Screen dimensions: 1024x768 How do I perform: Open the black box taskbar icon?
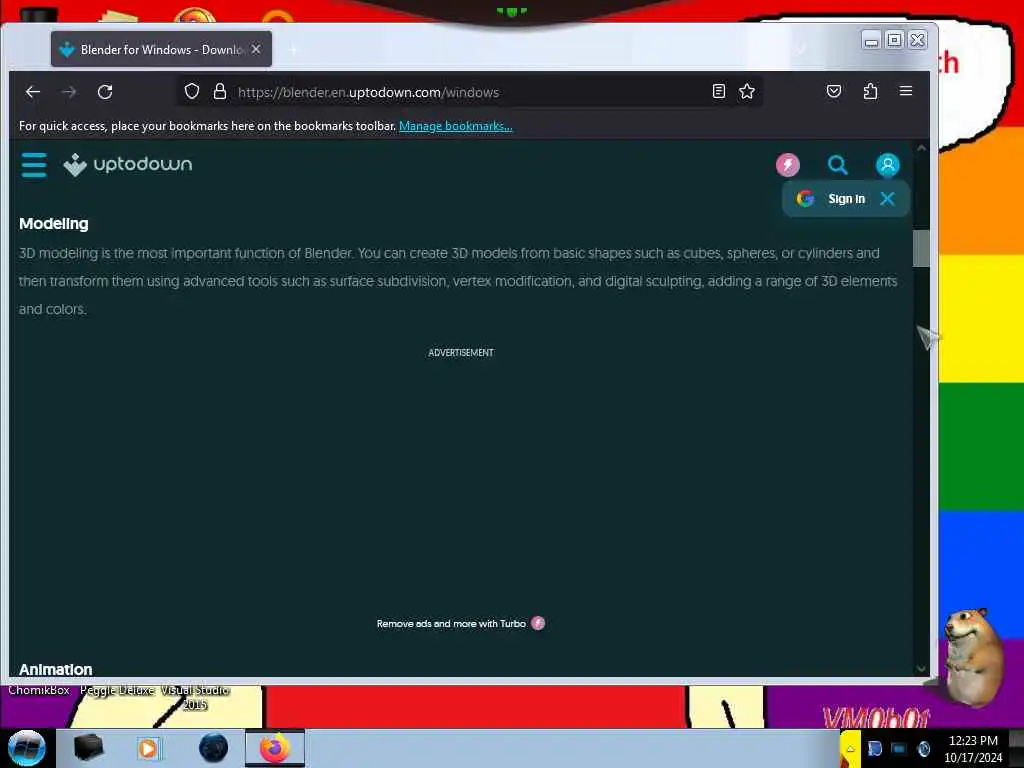tap(88, 748)
